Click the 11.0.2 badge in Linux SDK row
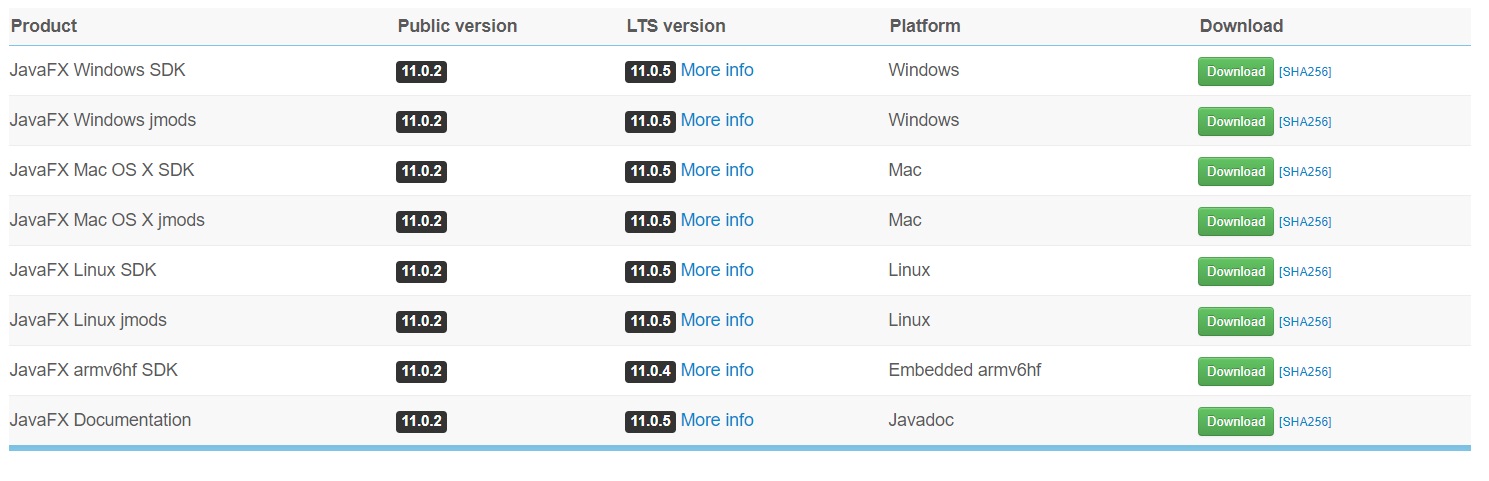Image resolution: width=1489 pixels, height=481 pixels. point(421,272)
